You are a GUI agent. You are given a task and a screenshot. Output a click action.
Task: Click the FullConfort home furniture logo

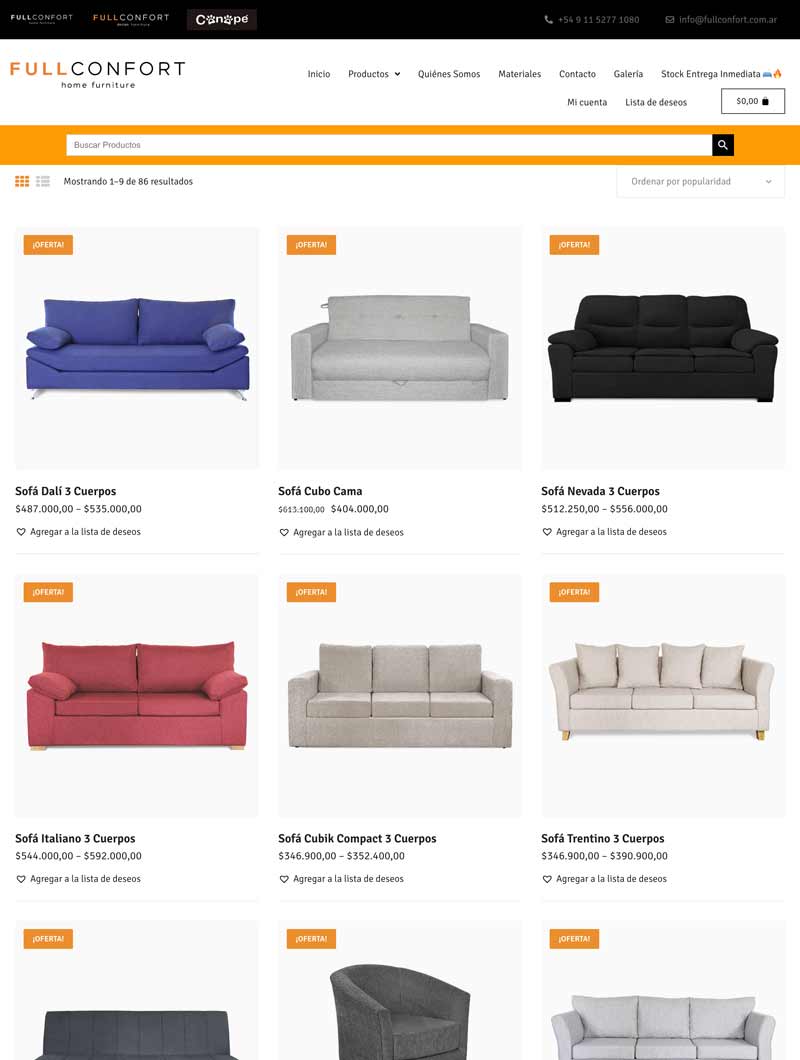(x=97, y=74)
